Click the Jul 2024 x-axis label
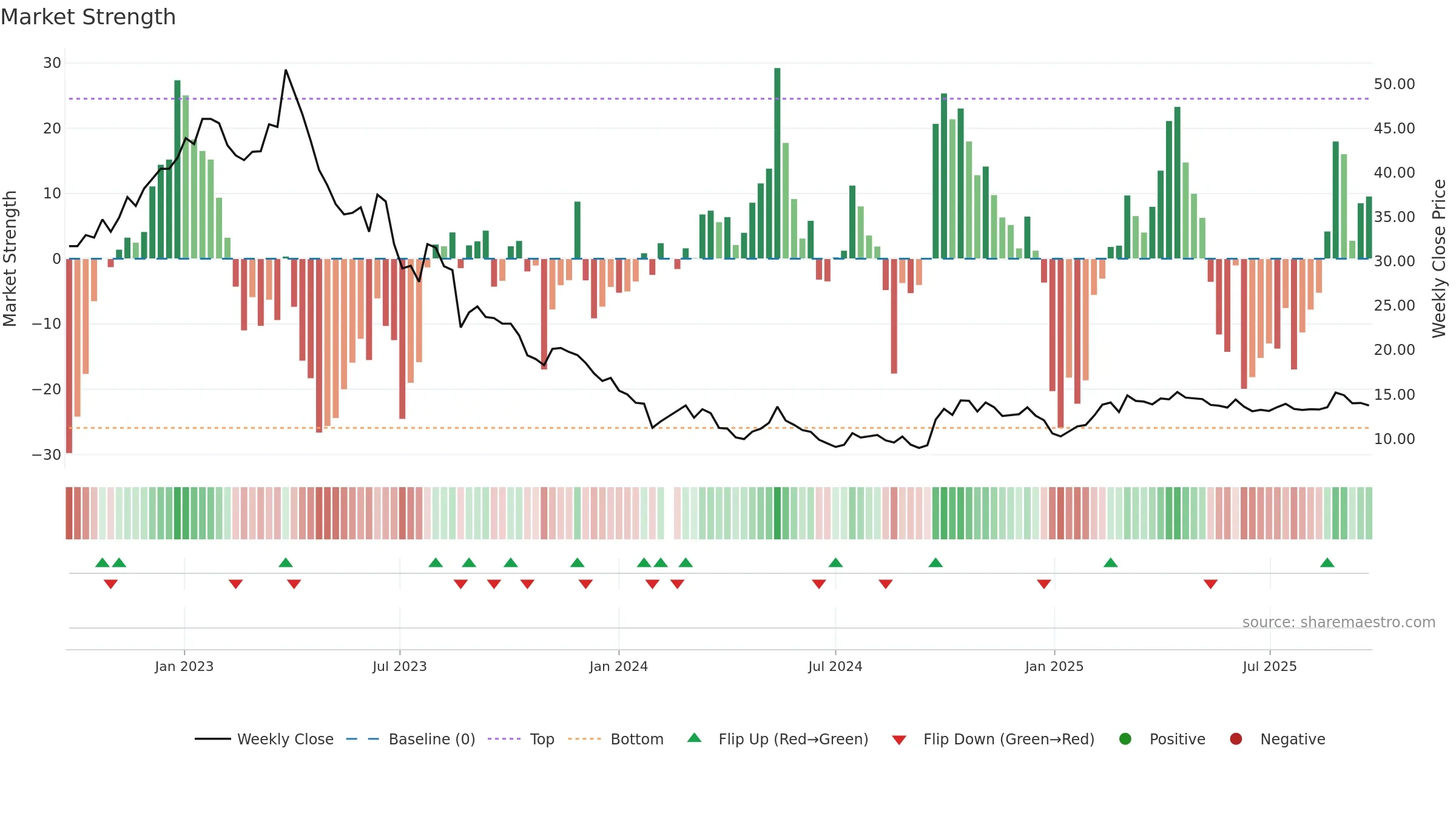This screenshot has width=1456, height=819. click(835, 666)
